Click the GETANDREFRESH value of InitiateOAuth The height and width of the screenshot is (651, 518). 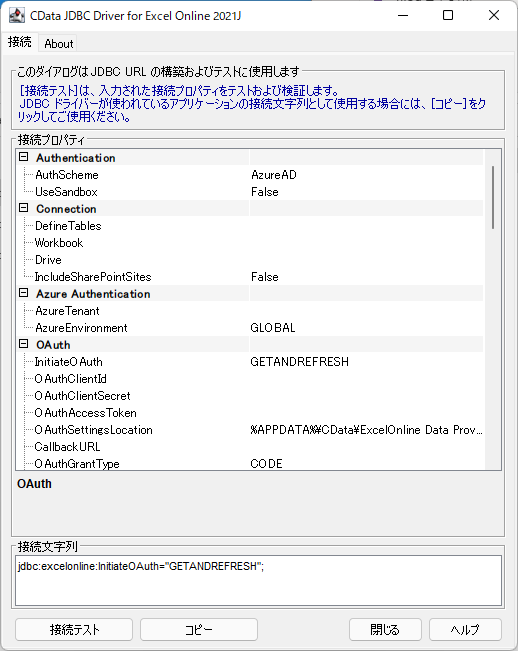coord(299,362)
